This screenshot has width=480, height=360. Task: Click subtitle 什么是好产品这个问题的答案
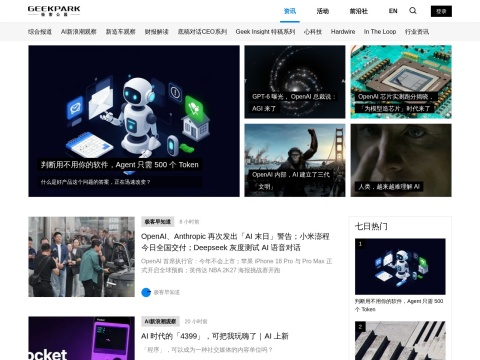[95, 182]
